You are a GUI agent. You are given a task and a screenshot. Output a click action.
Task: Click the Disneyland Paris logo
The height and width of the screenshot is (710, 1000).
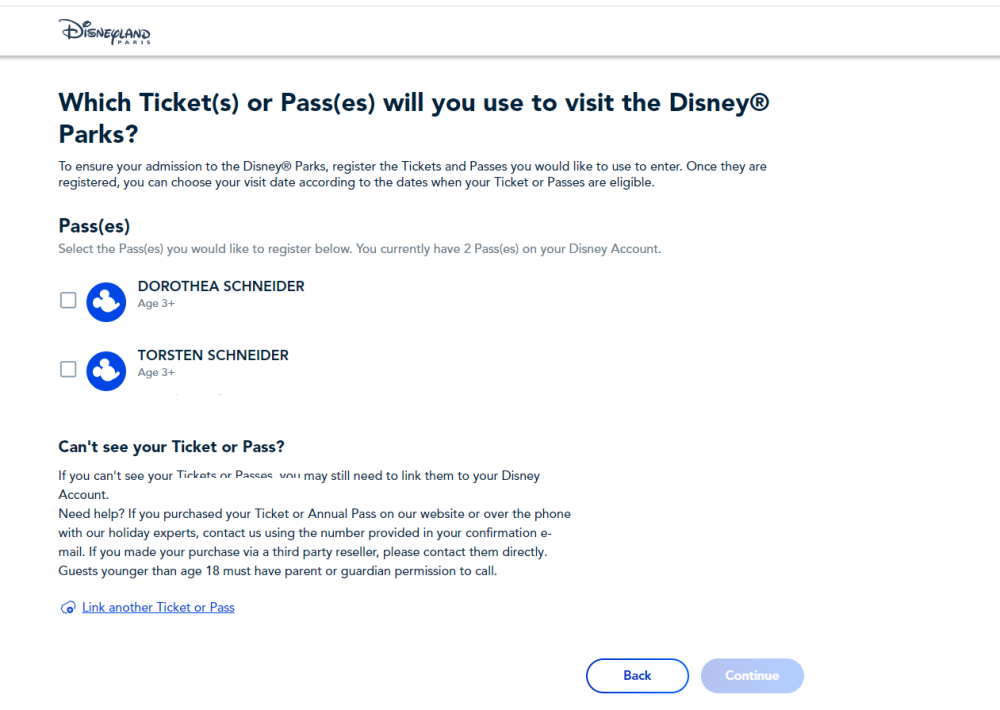[105, 31]
